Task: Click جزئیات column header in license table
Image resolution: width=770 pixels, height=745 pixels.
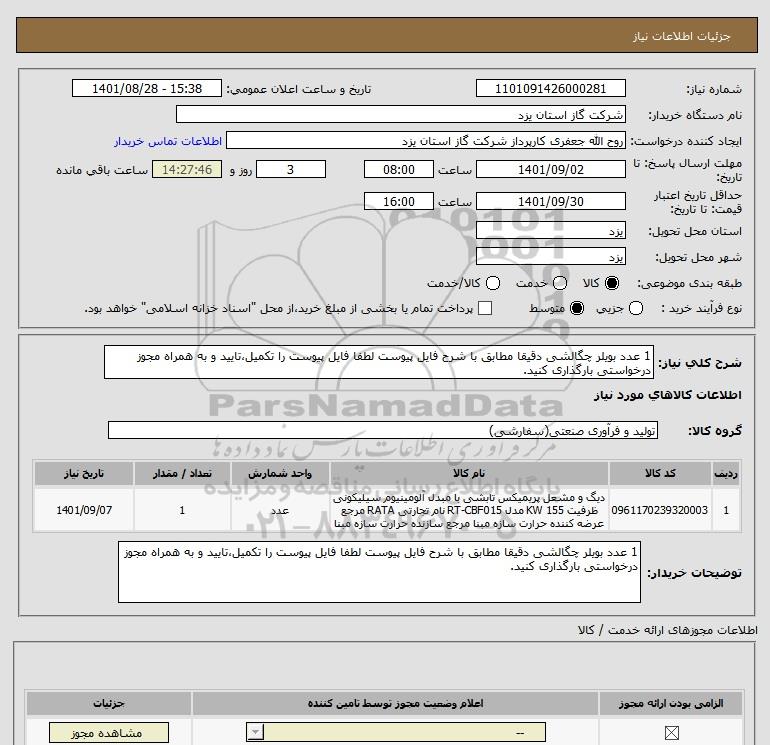Action: [109, 703]
